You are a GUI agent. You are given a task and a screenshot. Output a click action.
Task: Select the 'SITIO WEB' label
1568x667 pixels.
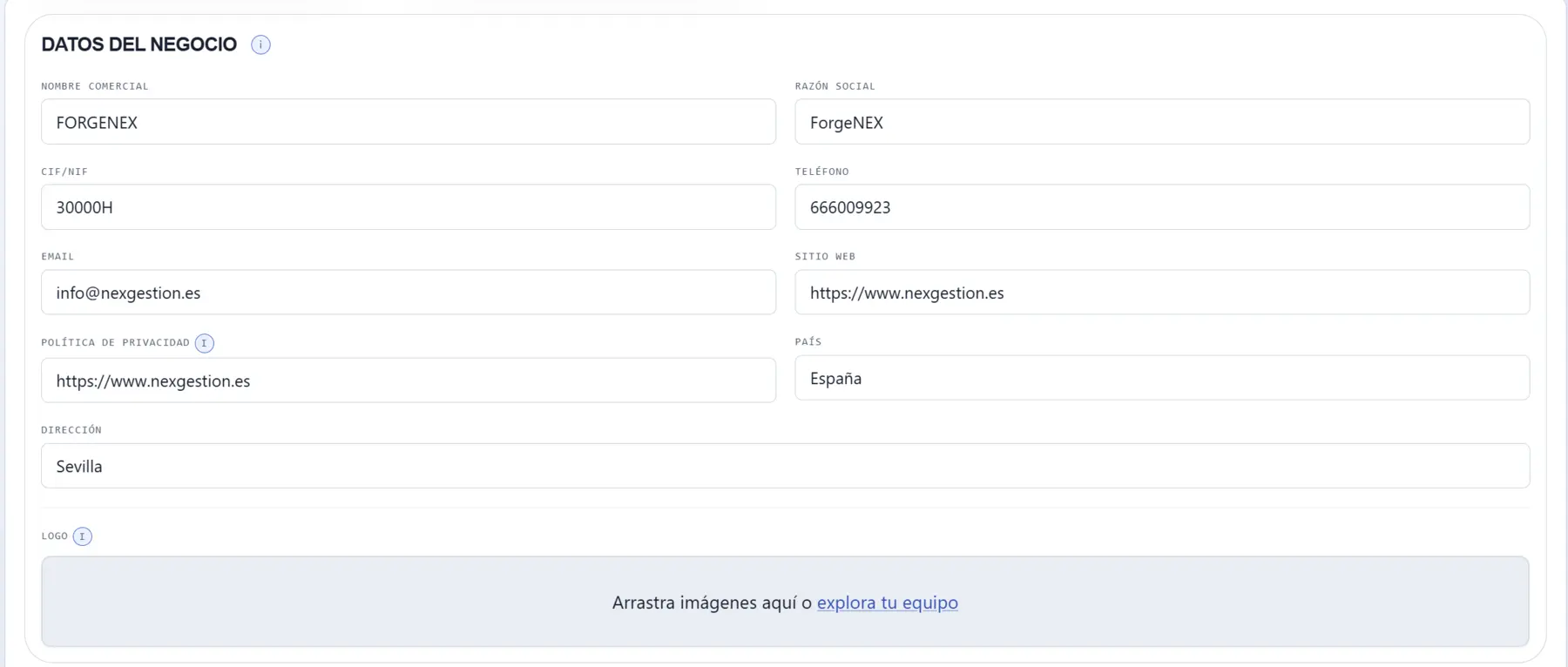click(826, 257)
